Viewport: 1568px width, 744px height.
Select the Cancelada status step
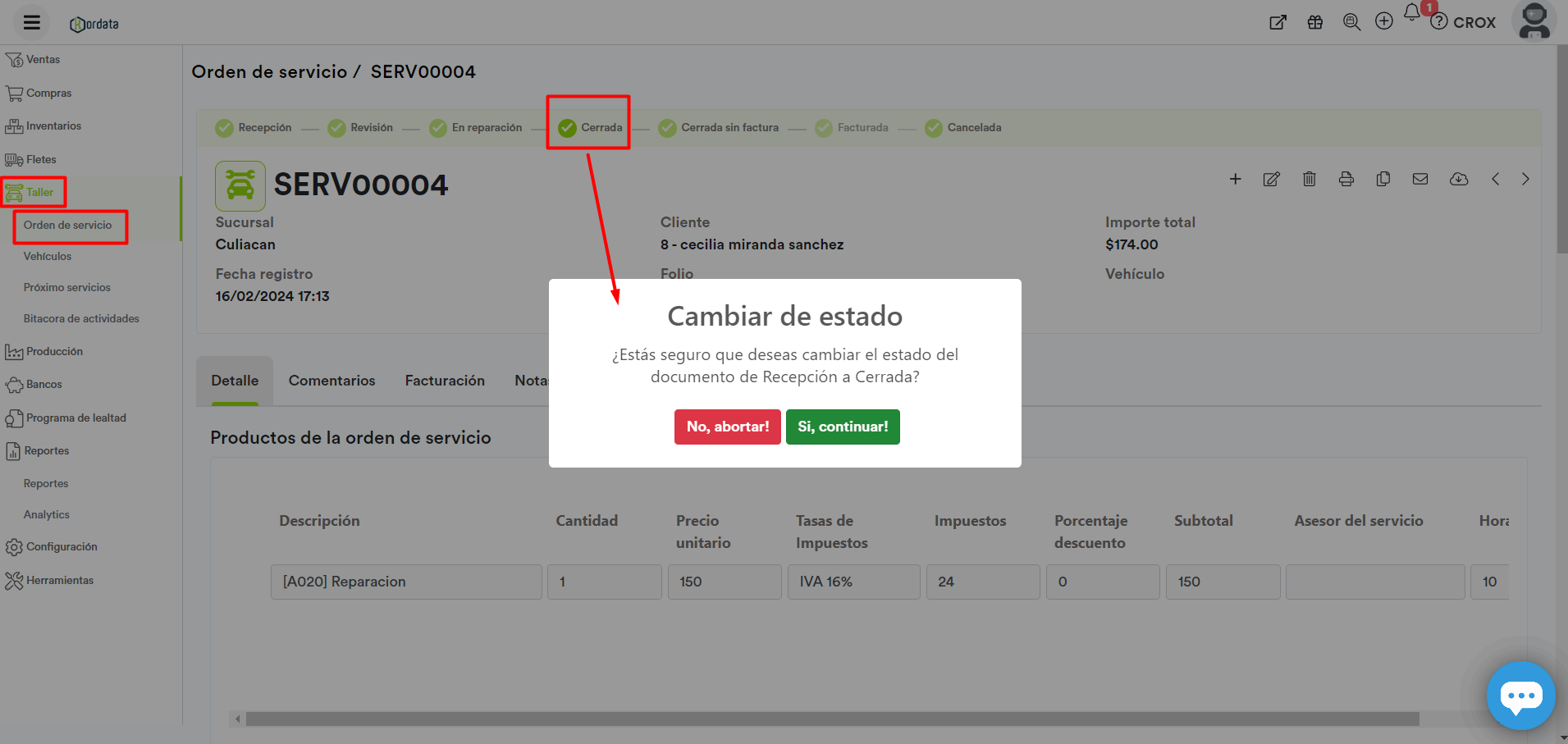click(963, 128)
